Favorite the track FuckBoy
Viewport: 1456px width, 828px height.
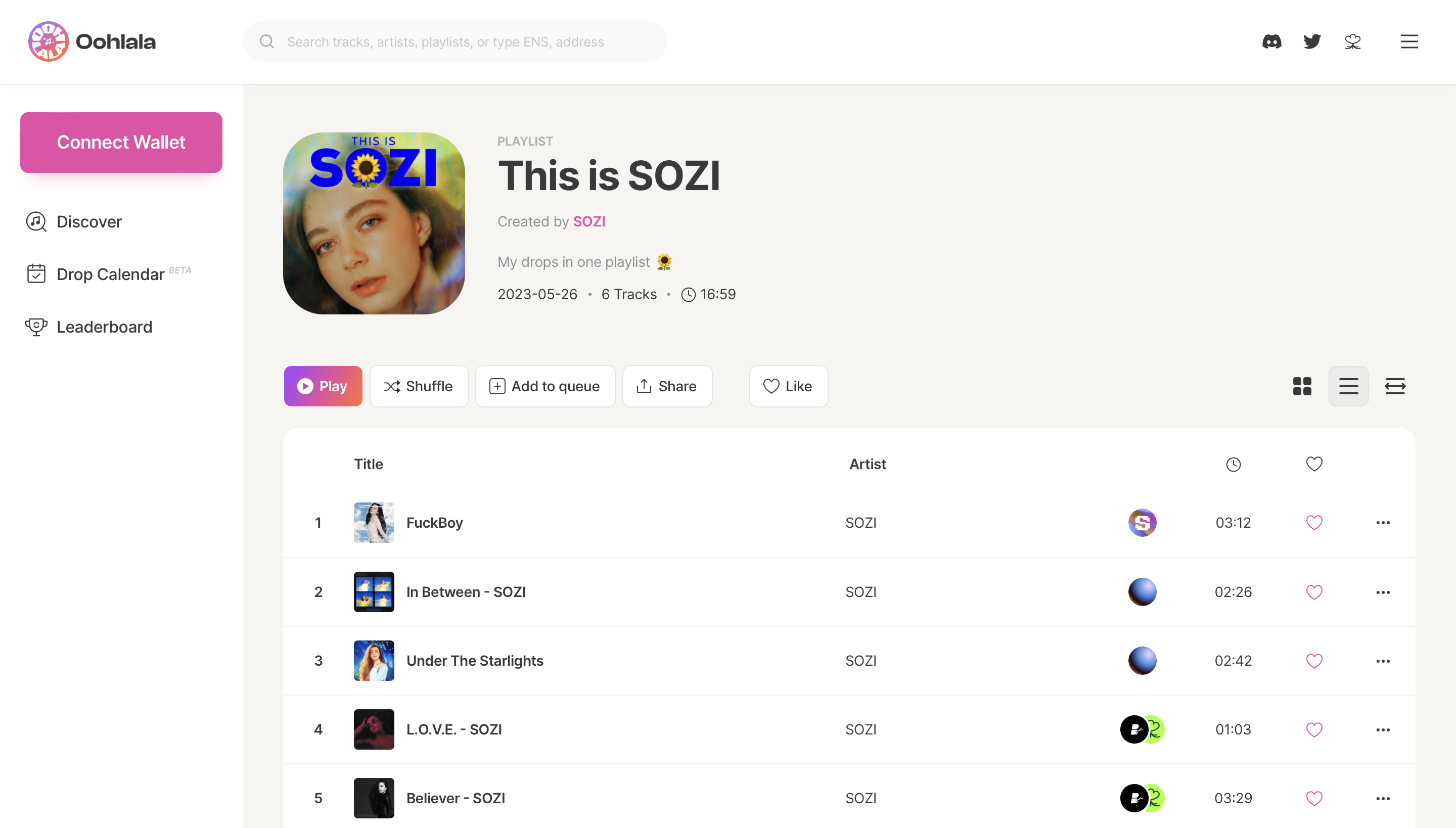1314,522
